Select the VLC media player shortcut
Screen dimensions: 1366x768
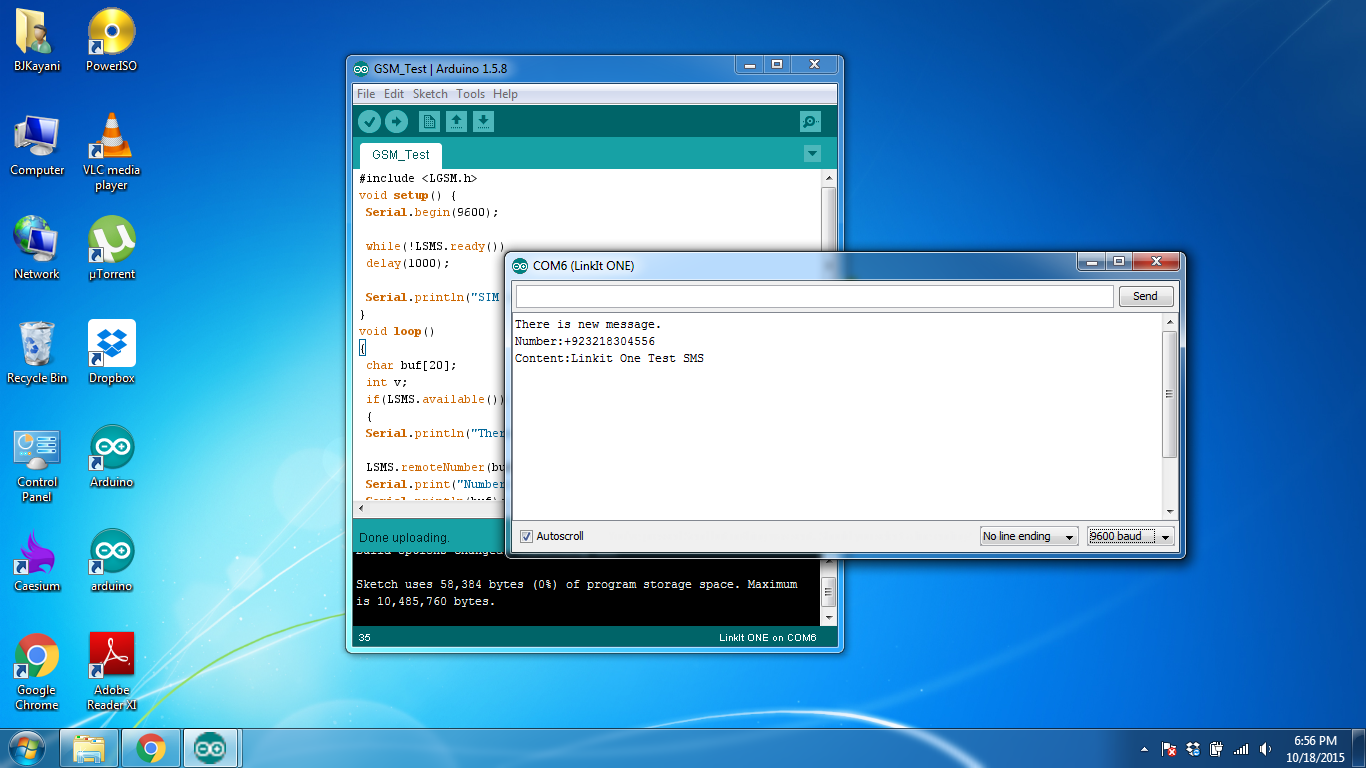111,152
